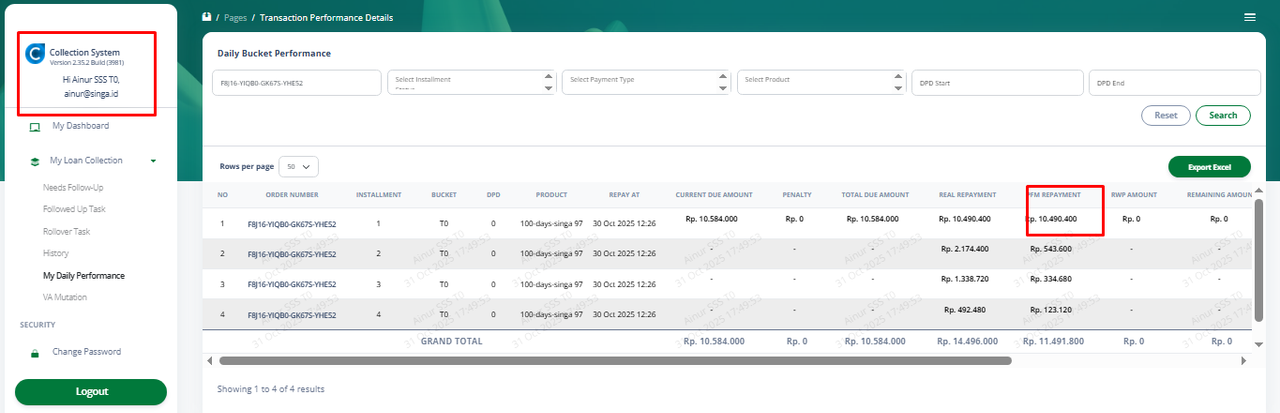Click grand total Rp. 11.491.800
Image resolution: width=1280 pixels, height=413 pixels.
pyautogui.click(x=1051, y=341)
